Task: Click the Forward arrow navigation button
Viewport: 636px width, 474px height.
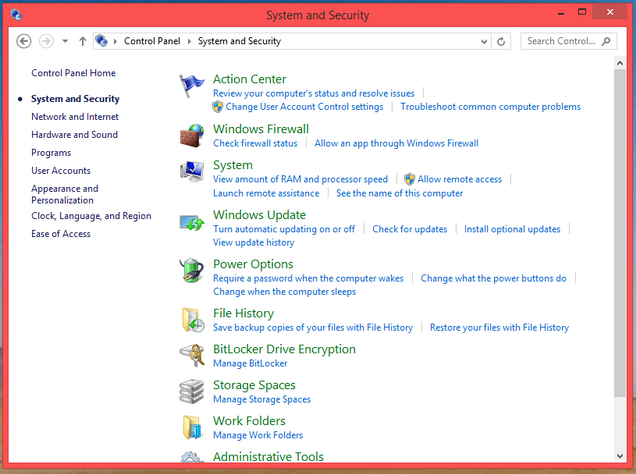Action: click(x=46, y=41)
